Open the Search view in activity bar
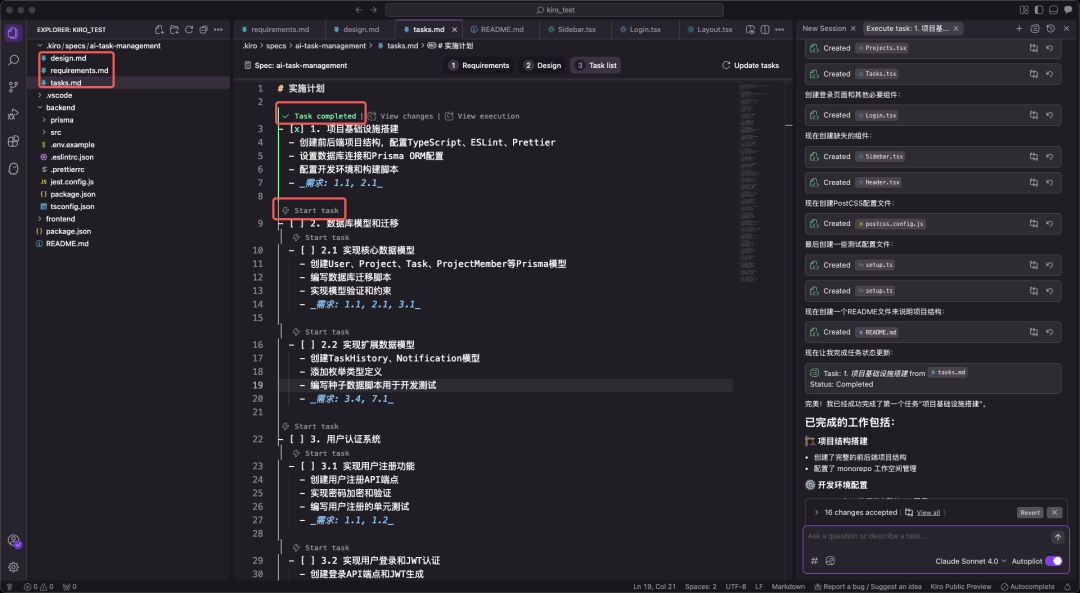The height and width of the screenshot is (593, 1080). (13, 61)
